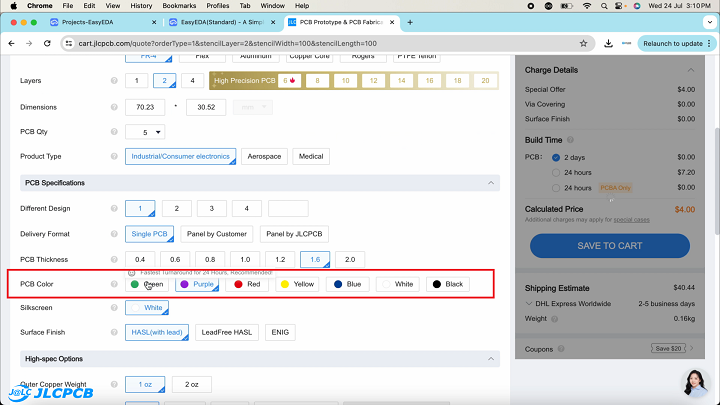Click the PCB Thickness help icon
The image size is (720, 405).
click(x=114, y=259)
